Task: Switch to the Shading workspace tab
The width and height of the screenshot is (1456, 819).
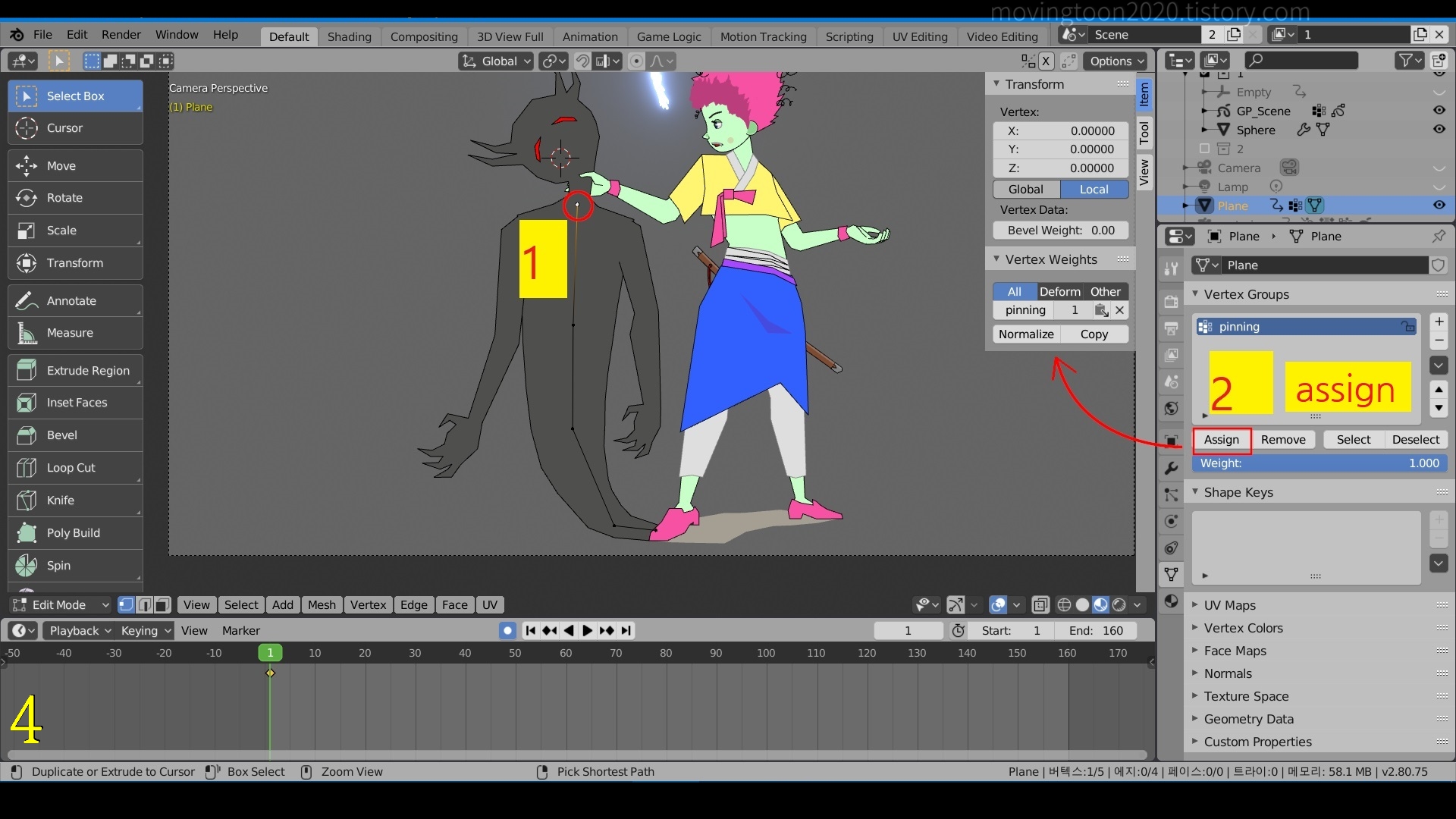Action: (350, 36)
